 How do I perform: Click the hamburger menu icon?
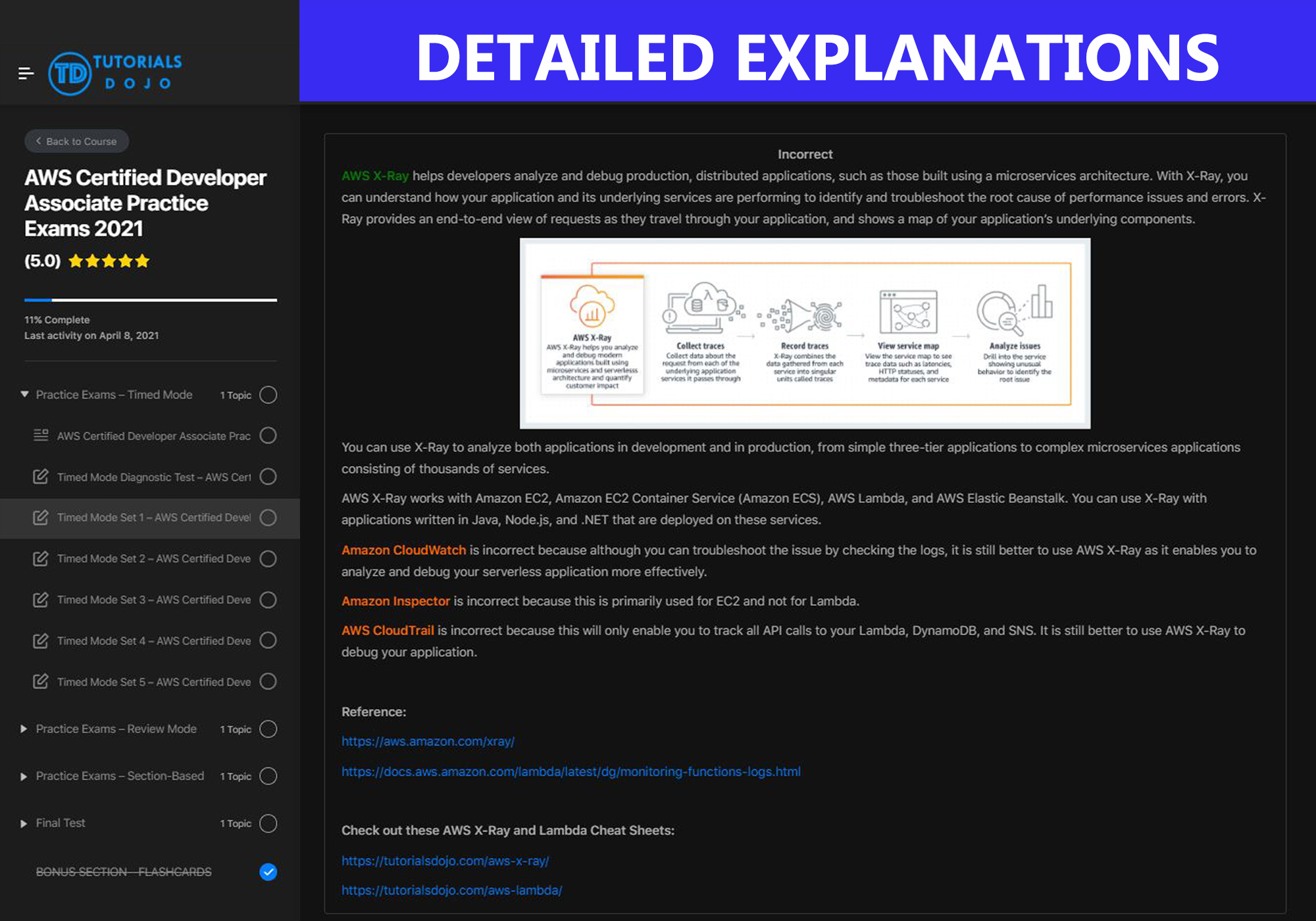[x=26, y=73]
